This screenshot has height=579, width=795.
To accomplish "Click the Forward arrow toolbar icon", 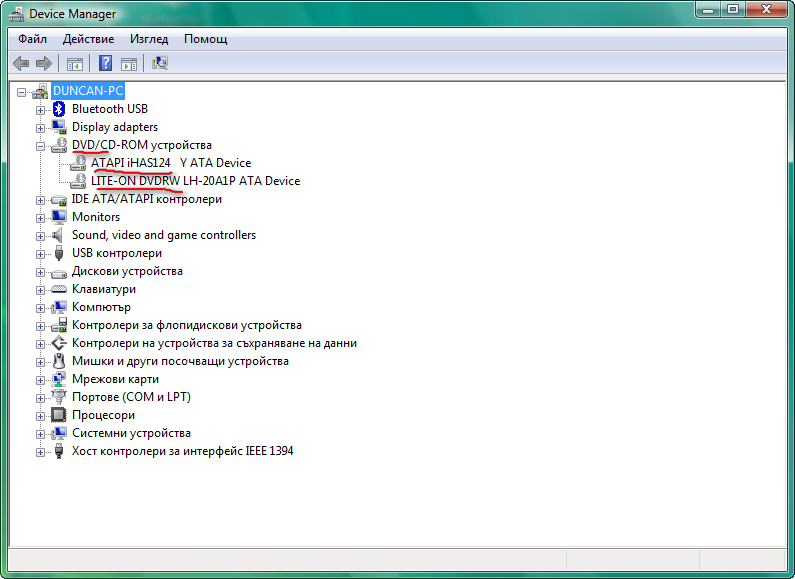I will pos(44,63).
